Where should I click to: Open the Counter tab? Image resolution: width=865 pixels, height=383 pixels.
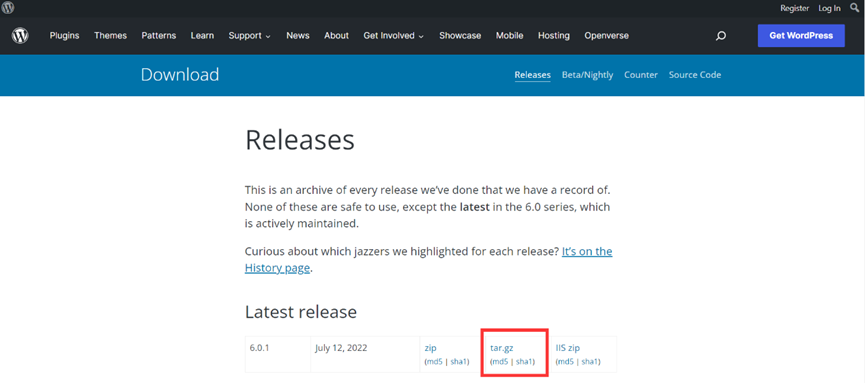(641, 75)
